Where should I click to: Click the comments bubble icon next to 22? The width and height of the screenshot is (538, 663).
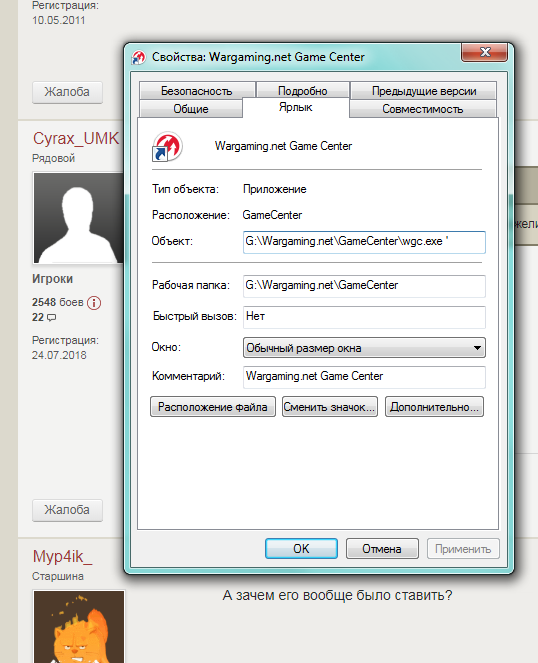51,318
